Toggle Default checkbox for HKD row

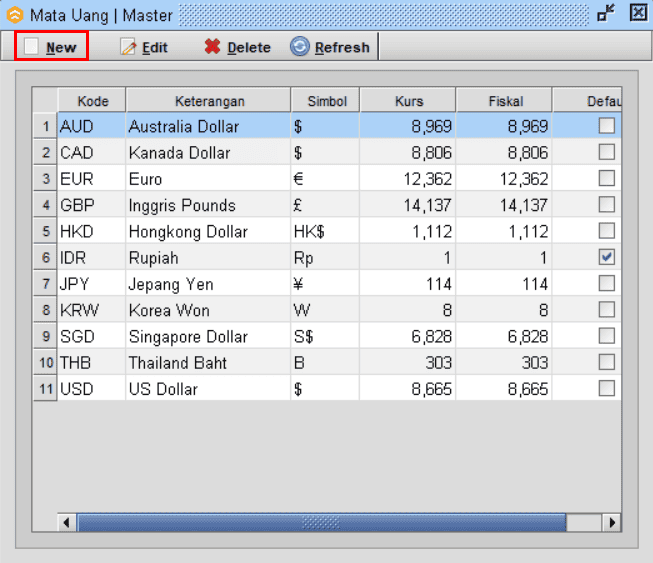[x=606, y=231]
